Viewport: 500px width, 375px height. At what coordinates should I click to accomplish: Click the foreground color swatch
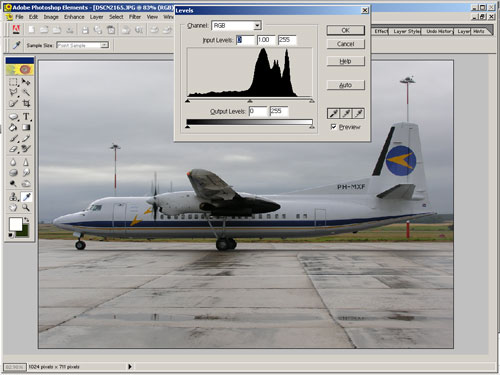click(x=15, y=224)
